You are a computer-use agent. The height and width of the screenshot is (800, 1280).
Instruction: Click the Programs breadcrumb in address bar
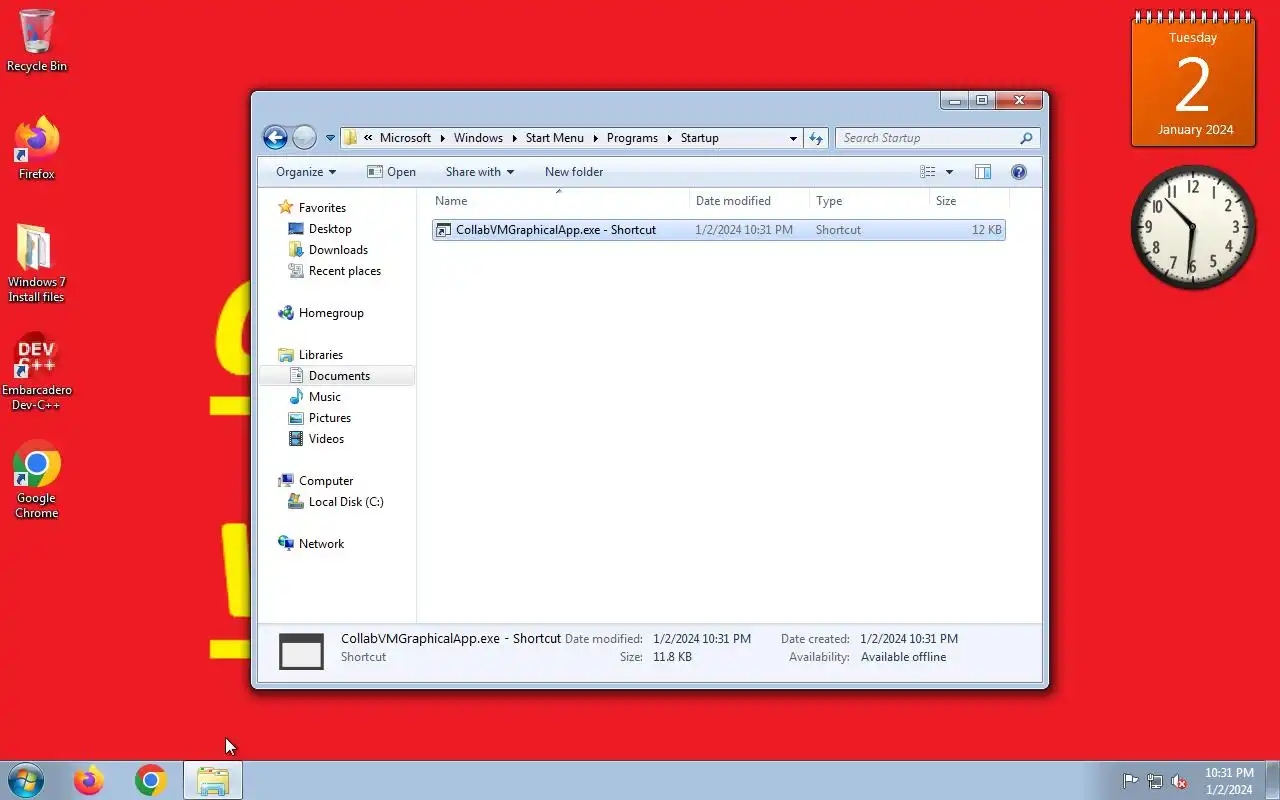[x=632, y=138]
